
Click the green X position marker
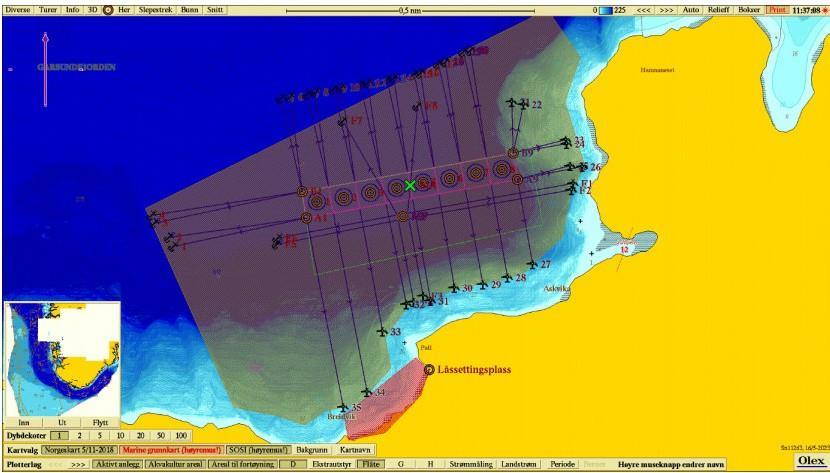click(410, 185)
